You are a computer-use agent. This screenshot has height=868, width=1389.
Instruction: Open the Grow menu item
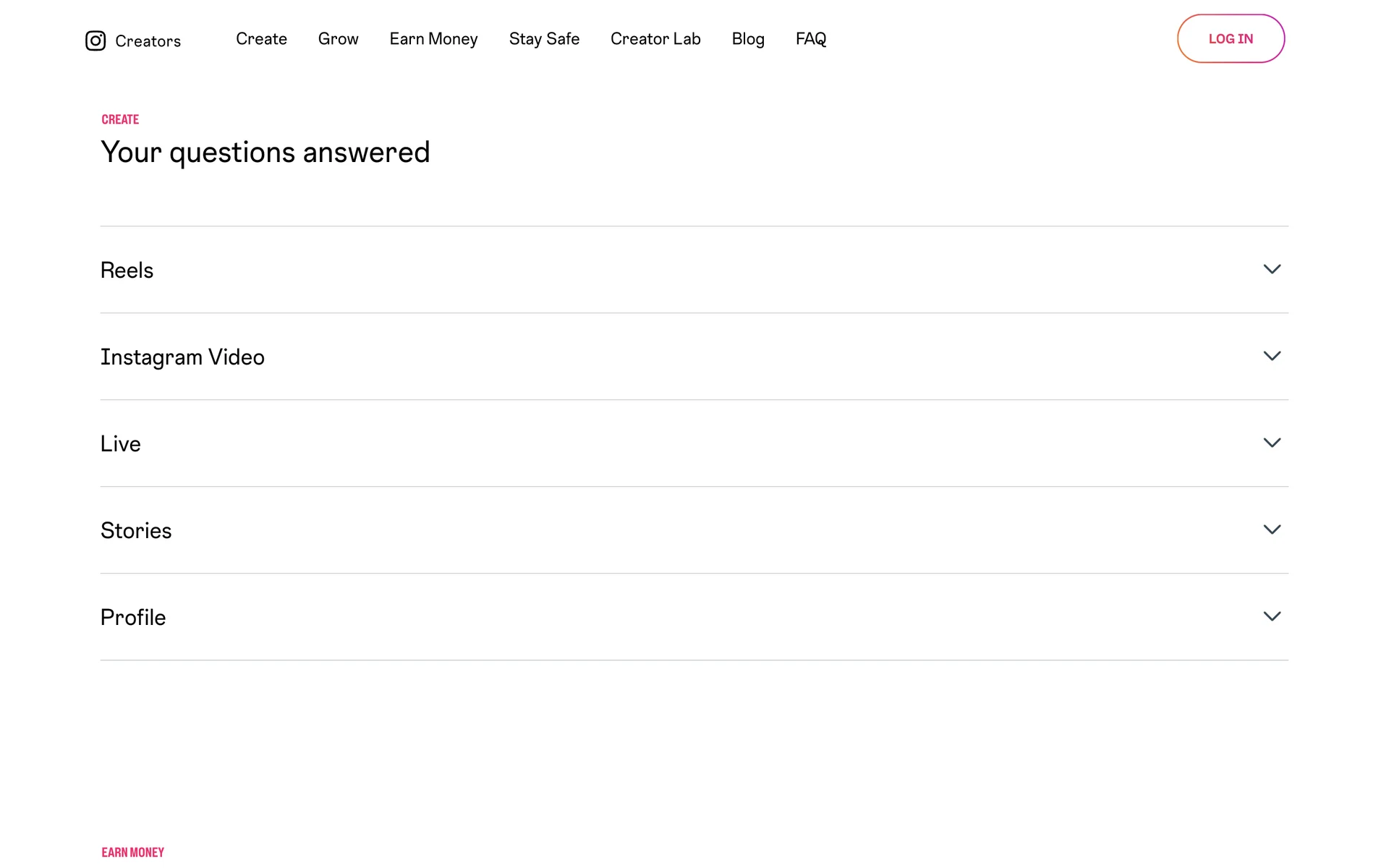click(x=338, y=39)
